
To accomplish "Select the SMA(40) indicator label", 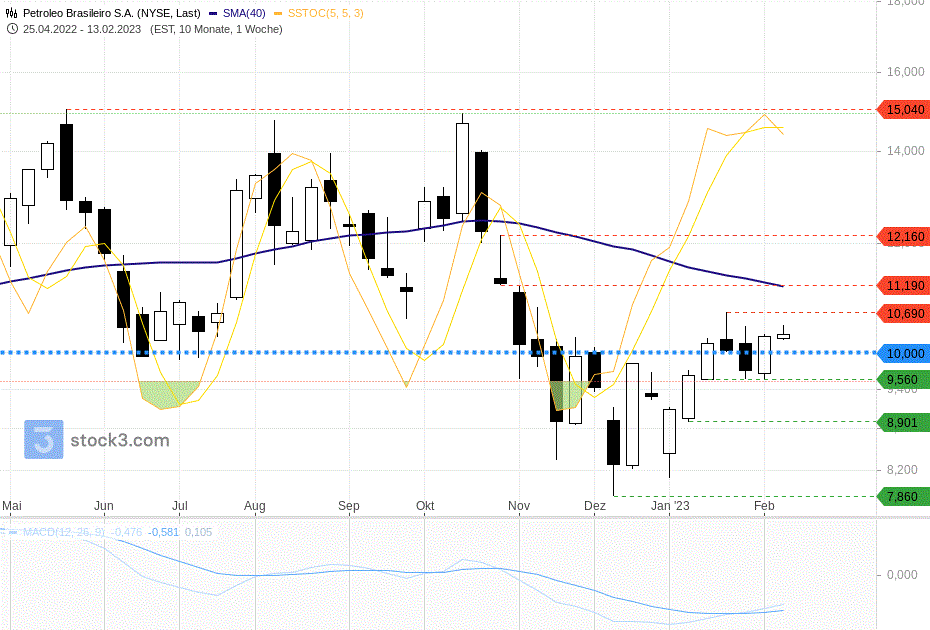I will coord(244,13).
